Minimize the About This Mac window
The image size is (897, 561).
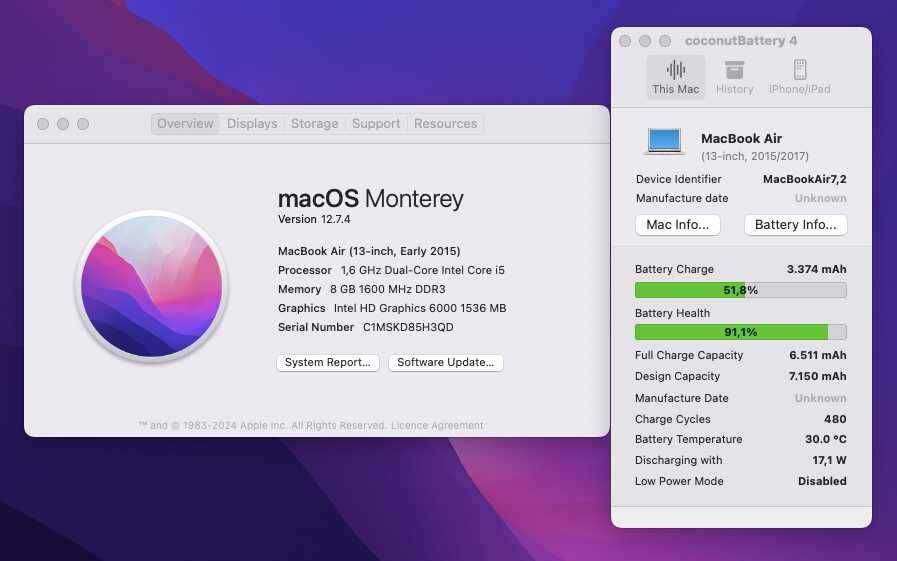(63, 124)
